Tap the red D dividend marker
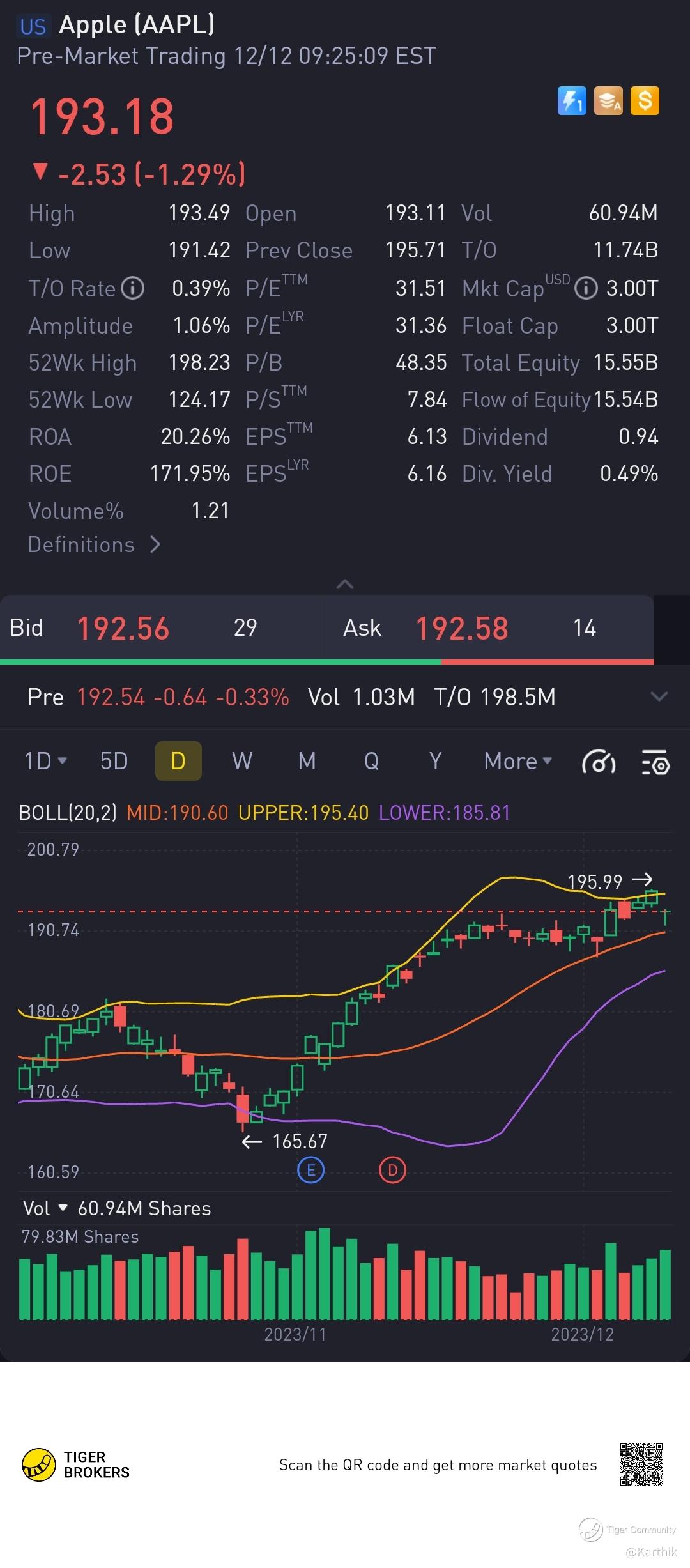 pyautogui.click(x=393, y=1170)
